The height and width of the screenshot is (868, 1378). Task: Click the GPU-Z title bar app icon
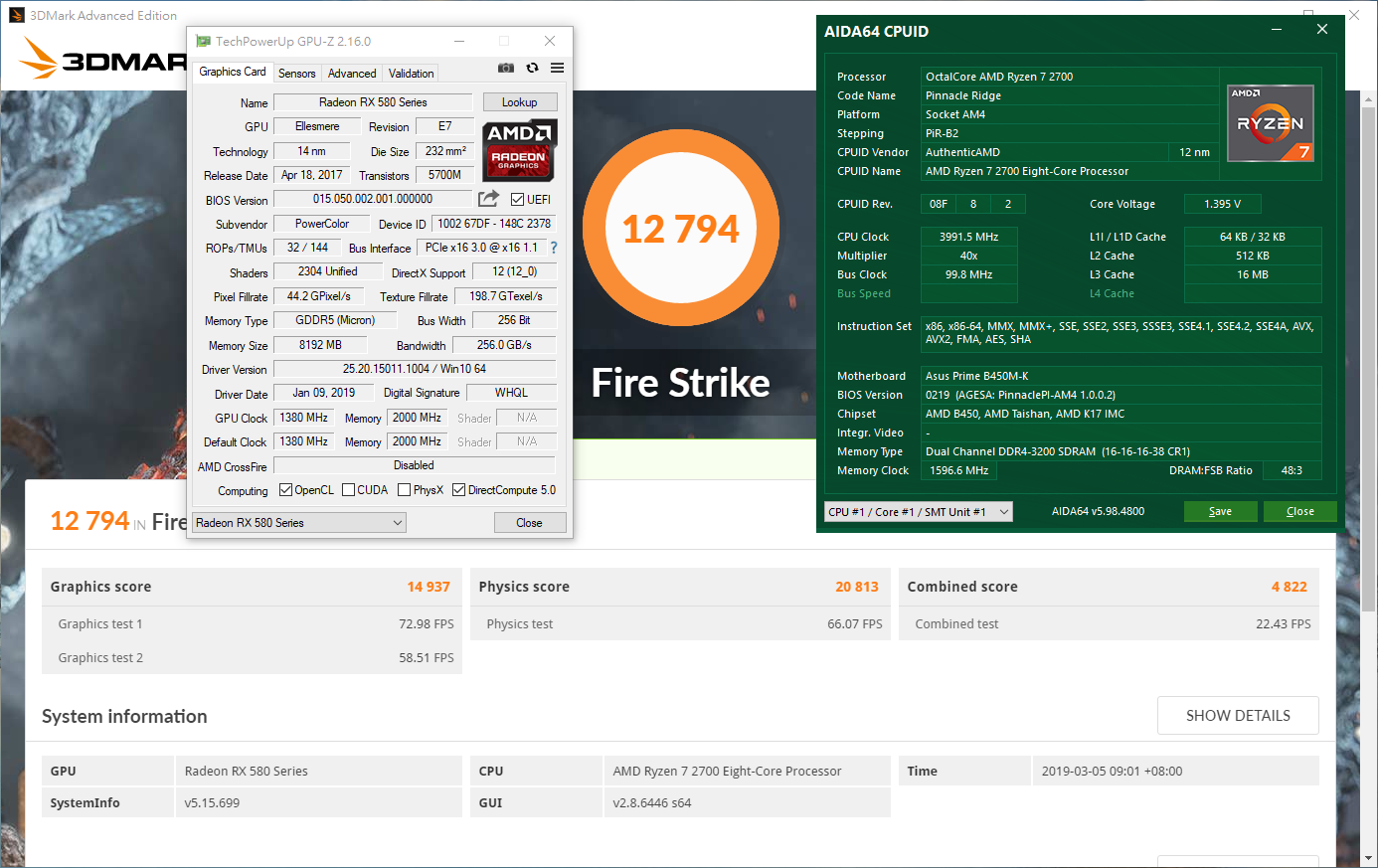203,42
